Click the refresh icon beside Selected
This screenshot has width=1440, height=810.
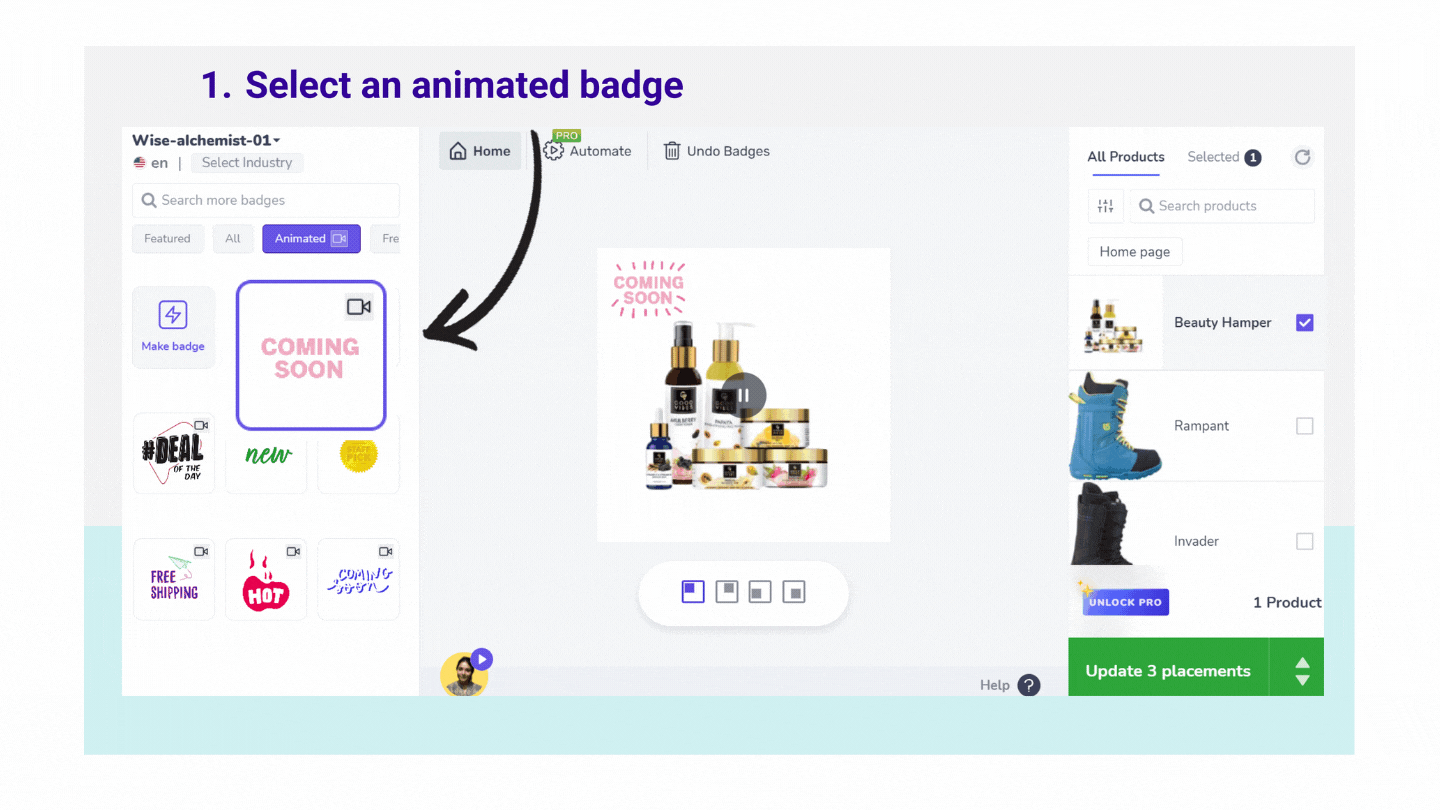click(x=1302, y=157)
